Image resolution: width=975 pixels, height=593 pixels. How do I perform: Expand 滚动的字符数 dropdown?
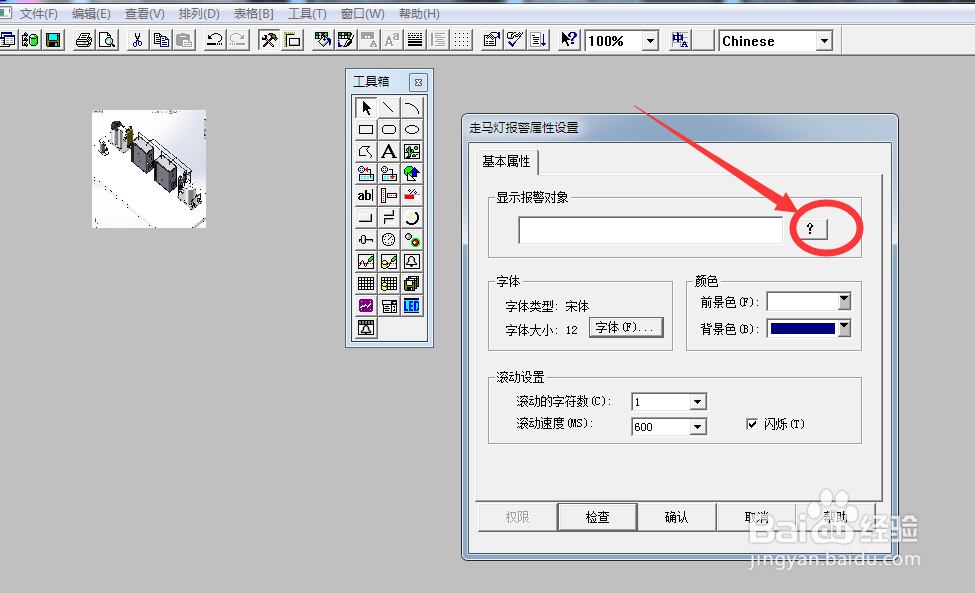point(698,402)
